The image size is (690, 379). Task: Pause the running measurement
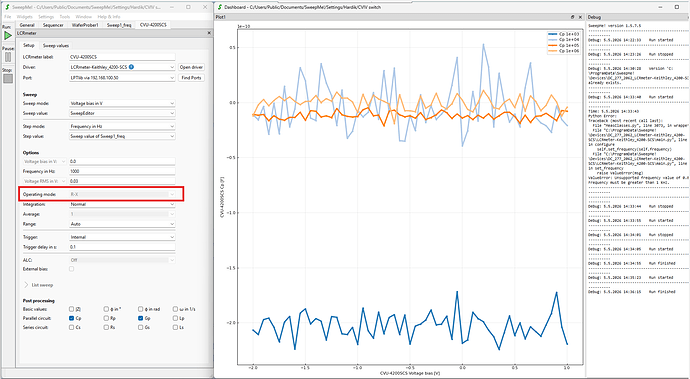pyautogui.click(x=8, y=57)
